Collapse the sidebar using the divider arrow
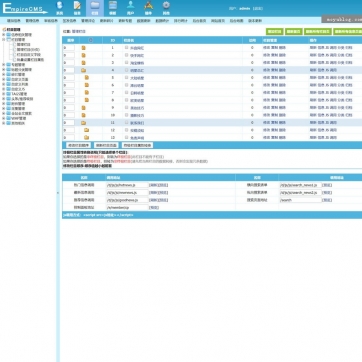362x362 pixels. (58, 193)
